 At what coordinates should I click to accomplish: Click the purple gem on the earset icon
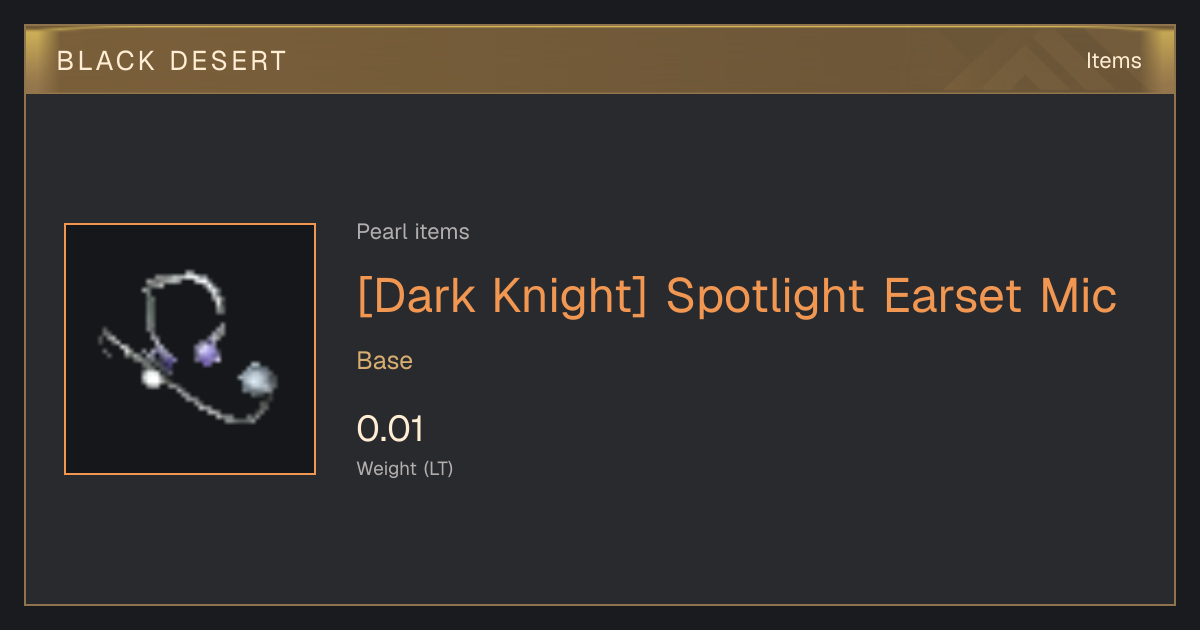click(x=207, y=351)
